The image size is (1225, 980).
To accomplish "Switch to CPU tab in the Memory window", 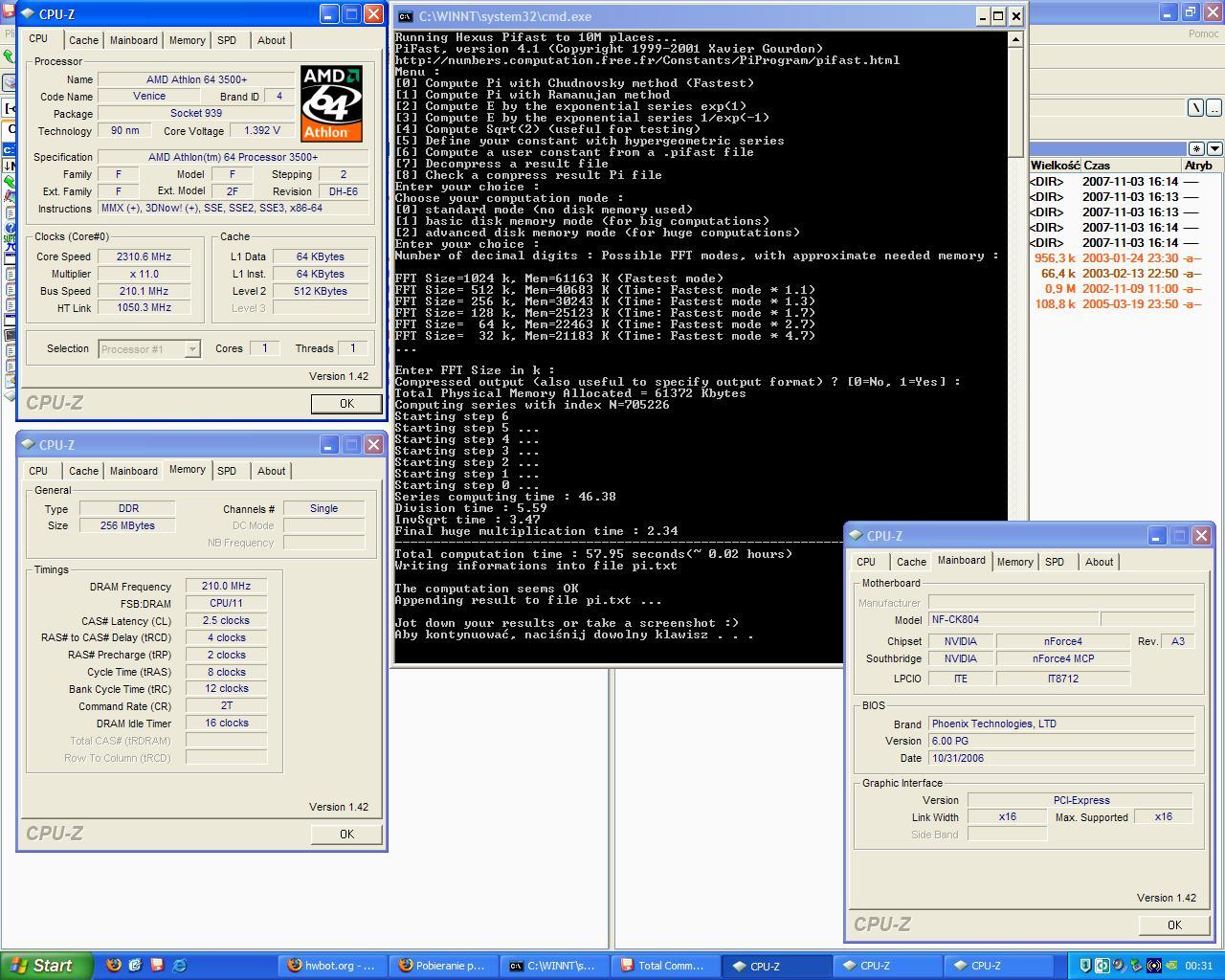I will pyautogui.click(x=38, y=471).
